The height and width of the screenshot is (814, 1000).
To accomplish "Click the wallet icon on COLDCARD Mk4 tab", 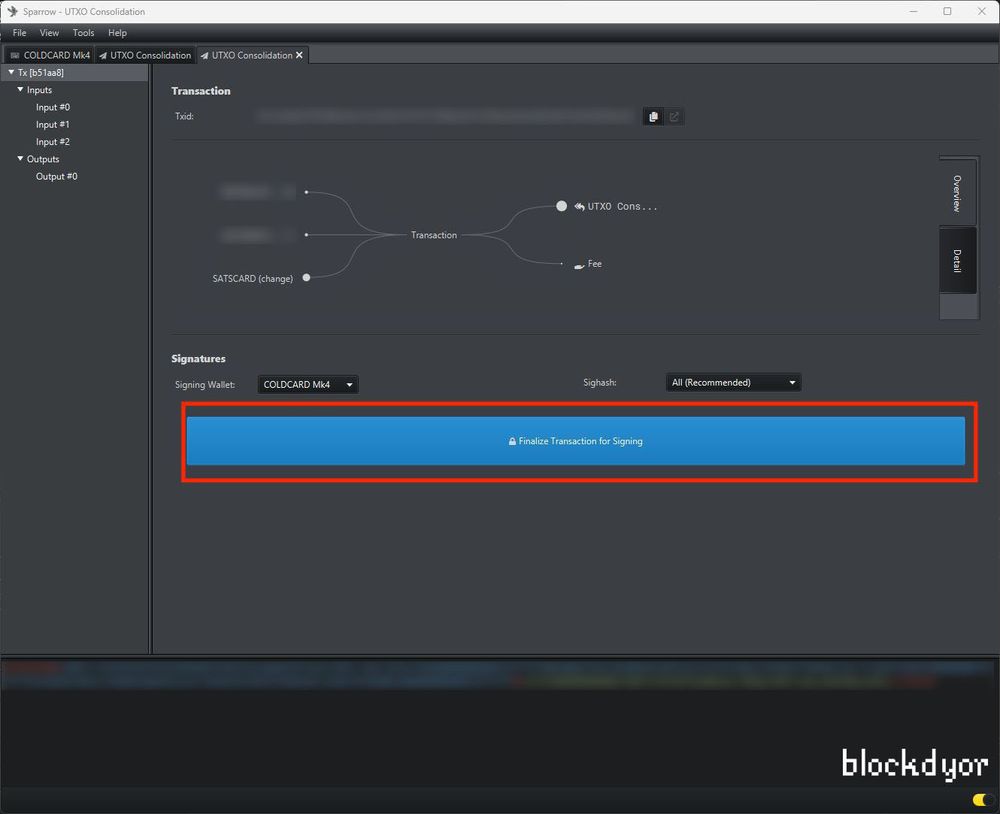I will [15, 56].
